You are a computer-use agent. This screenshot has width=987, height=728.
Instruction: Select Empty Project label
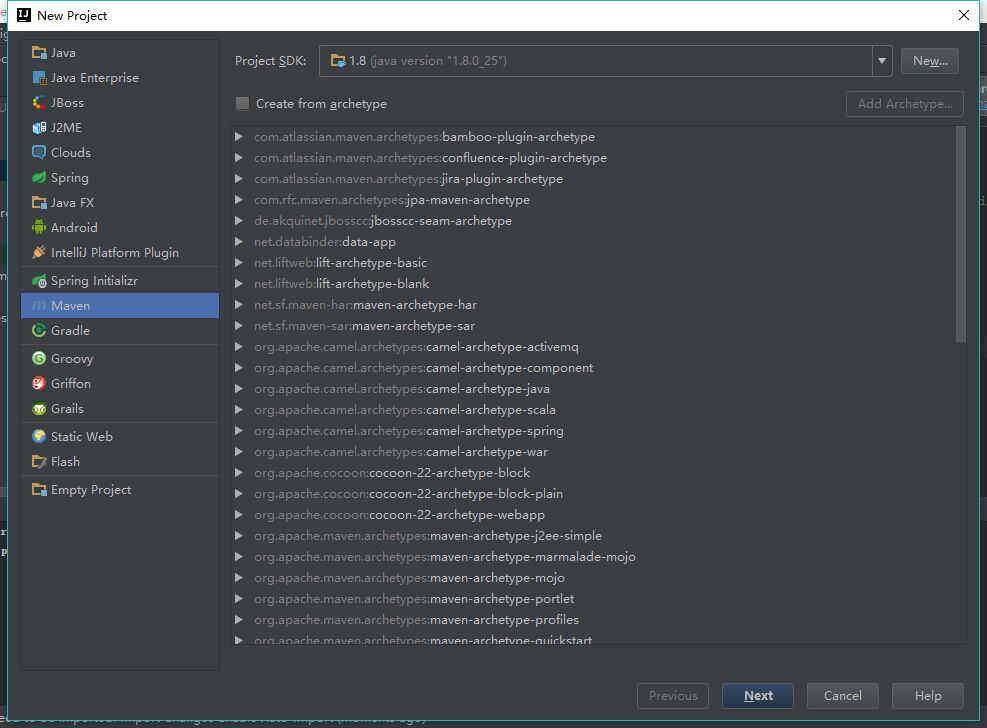[x=91, y=490]
